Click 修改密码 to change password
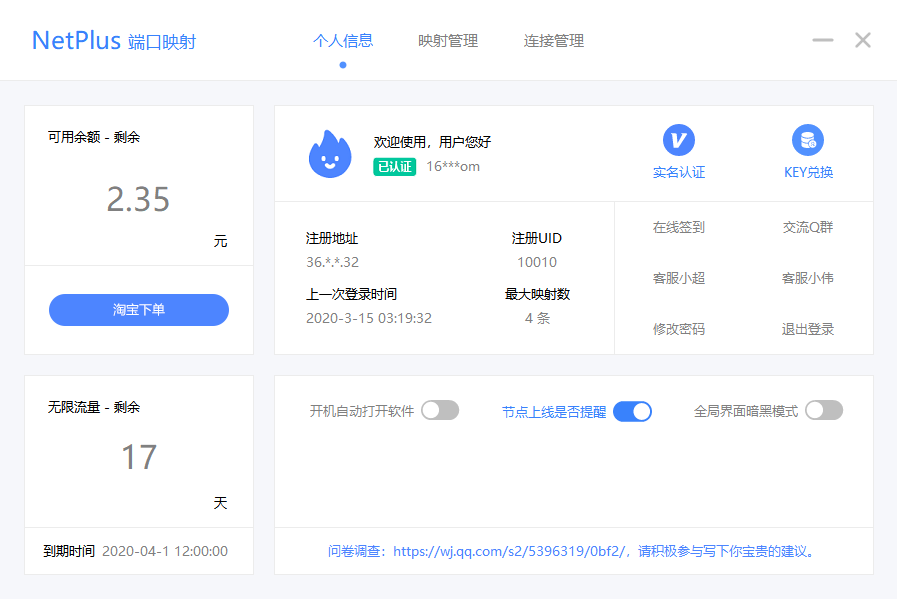Image resolution: width=897 pixels, height=599 pixels. pyautogui.click(x=679, y=329)
